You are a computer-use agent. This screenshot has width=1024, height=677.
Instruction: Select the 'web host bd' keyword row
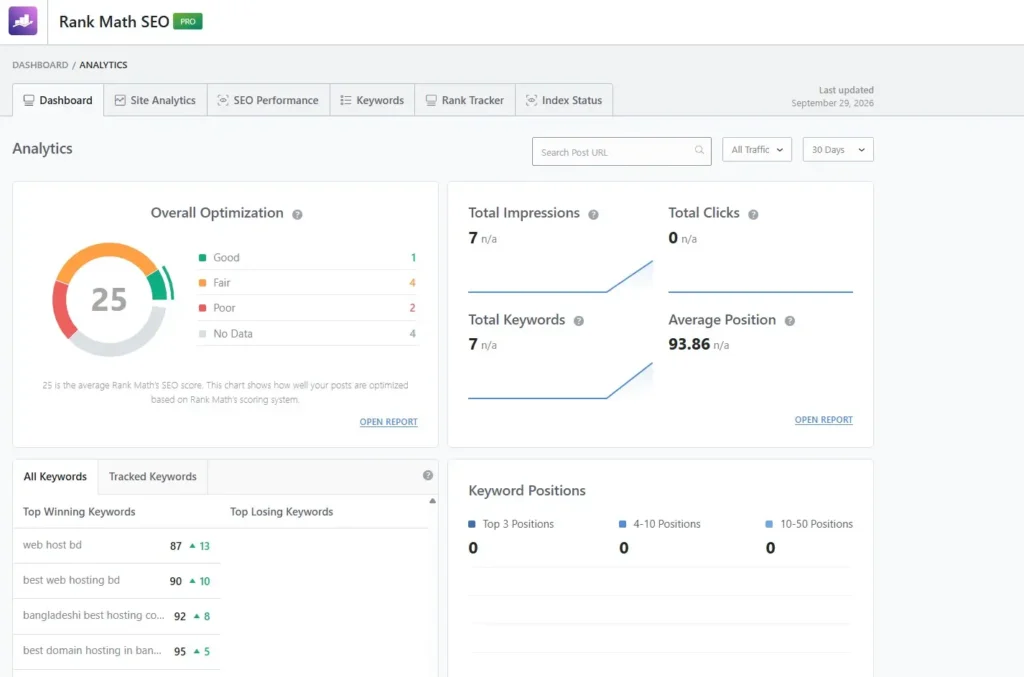click(x=116, y=545)
